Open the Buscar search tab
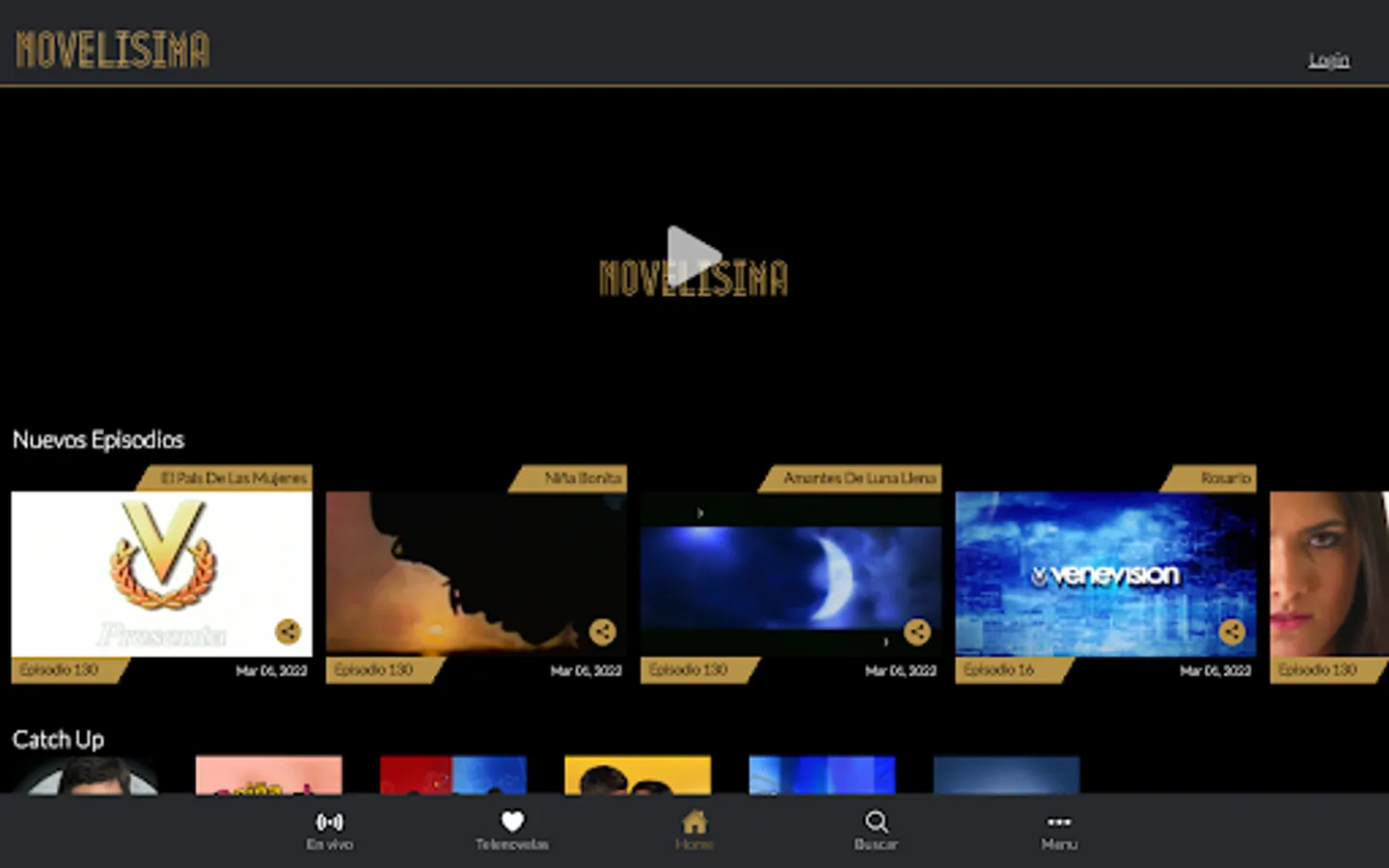The height and width of the screenshot is (868, 1389). (875, 830)
